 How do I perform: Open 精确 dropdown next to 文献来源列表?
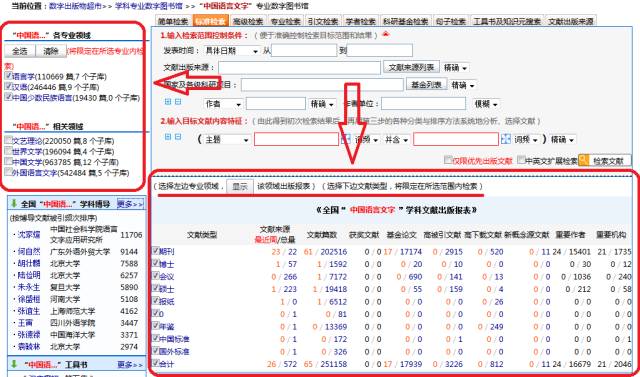455,68
